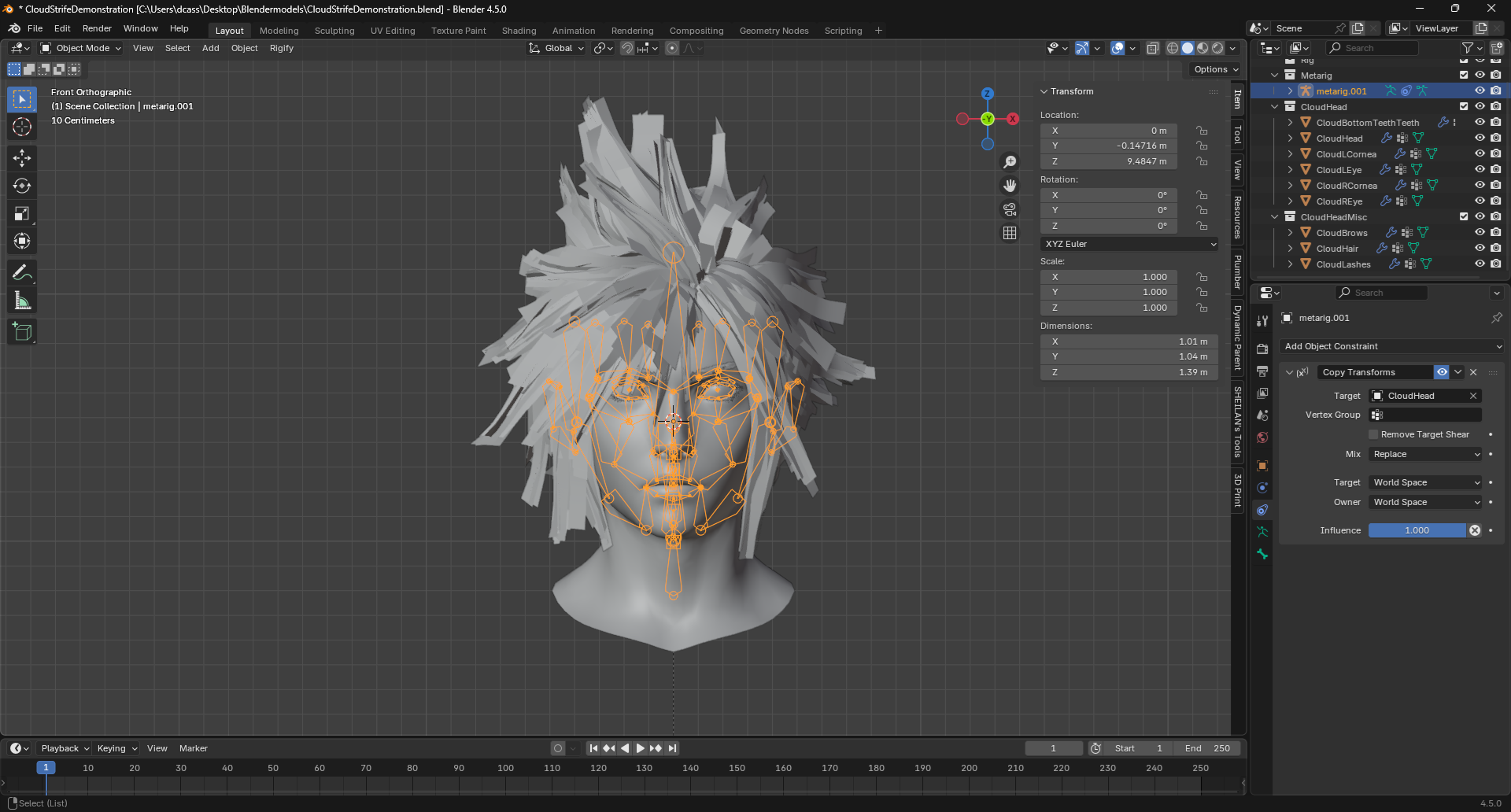The height and width of the screenshot is (812, 1511).
Task: Open the Mix Replace dropdown
Action: tap(1426, 454)
